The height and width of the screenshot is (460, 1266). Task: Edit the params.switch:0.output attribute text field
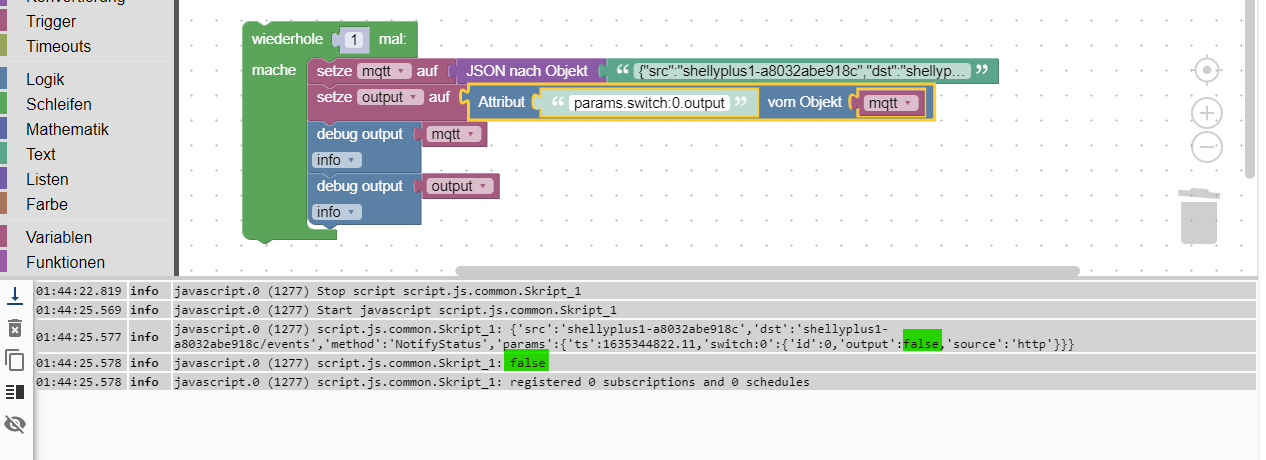(648, 102)
